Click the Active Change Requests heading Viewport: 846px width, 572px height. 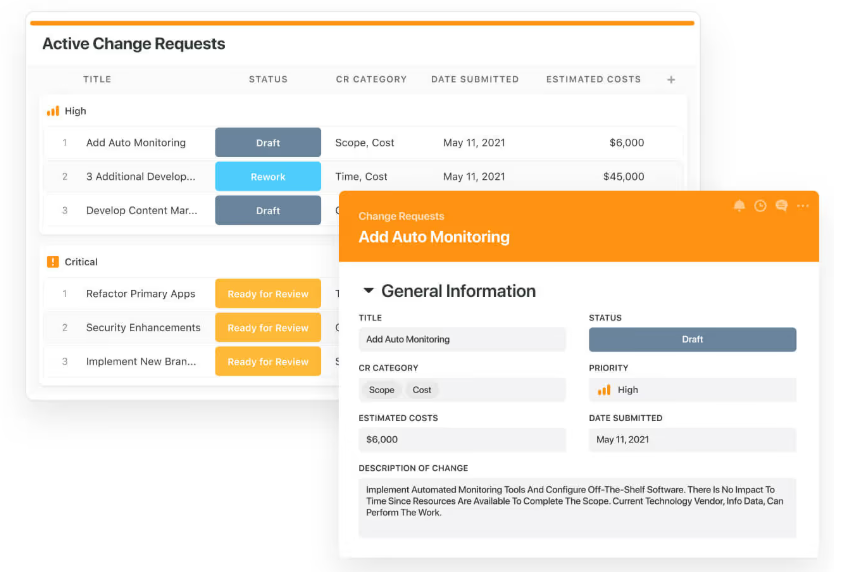134,44
